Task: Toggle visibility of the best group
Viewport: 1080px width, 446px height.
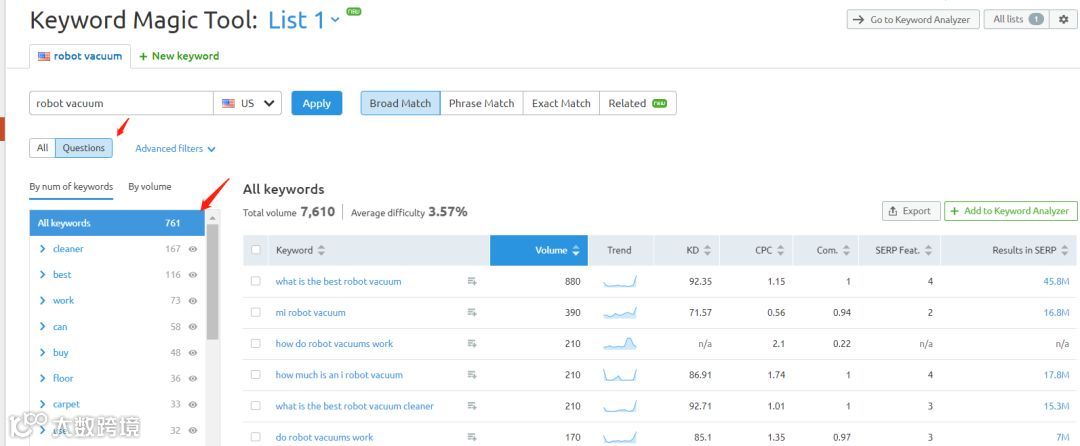Action: 193,275
